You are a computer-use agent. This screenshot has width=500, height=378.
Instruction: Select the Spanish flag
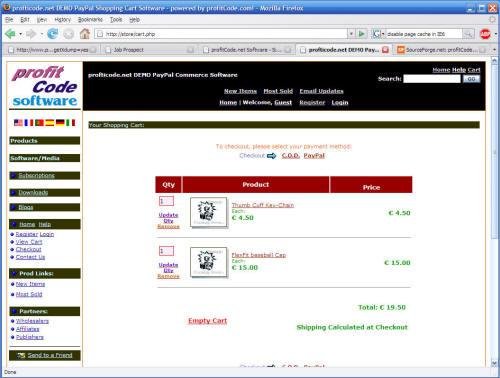[50, 123]
